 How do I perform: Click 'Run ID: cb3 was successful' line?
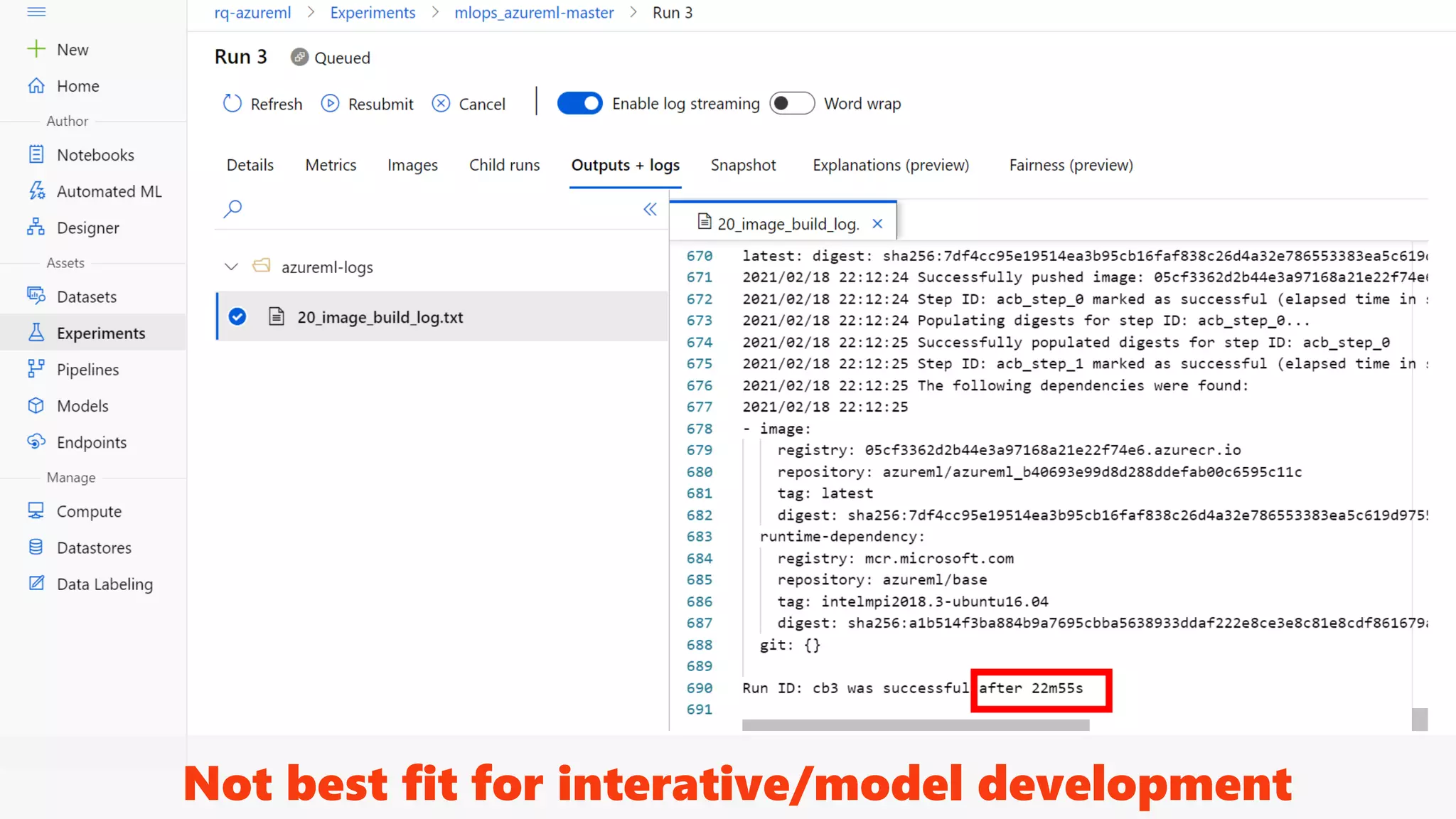click(x=855, y=688)
